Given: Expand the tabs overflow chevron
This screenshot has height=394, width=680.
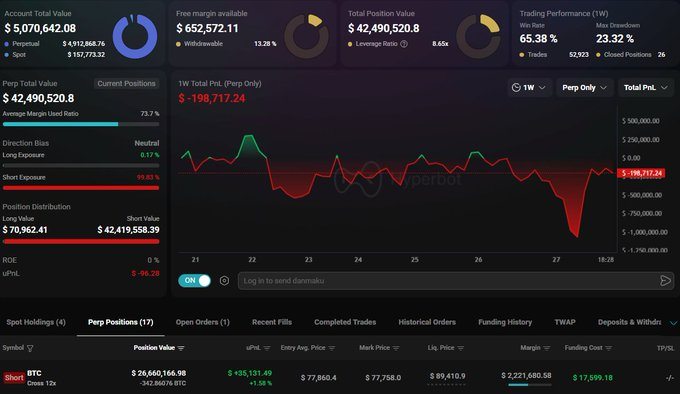Looking at the screenshot, I should point(673,323).
